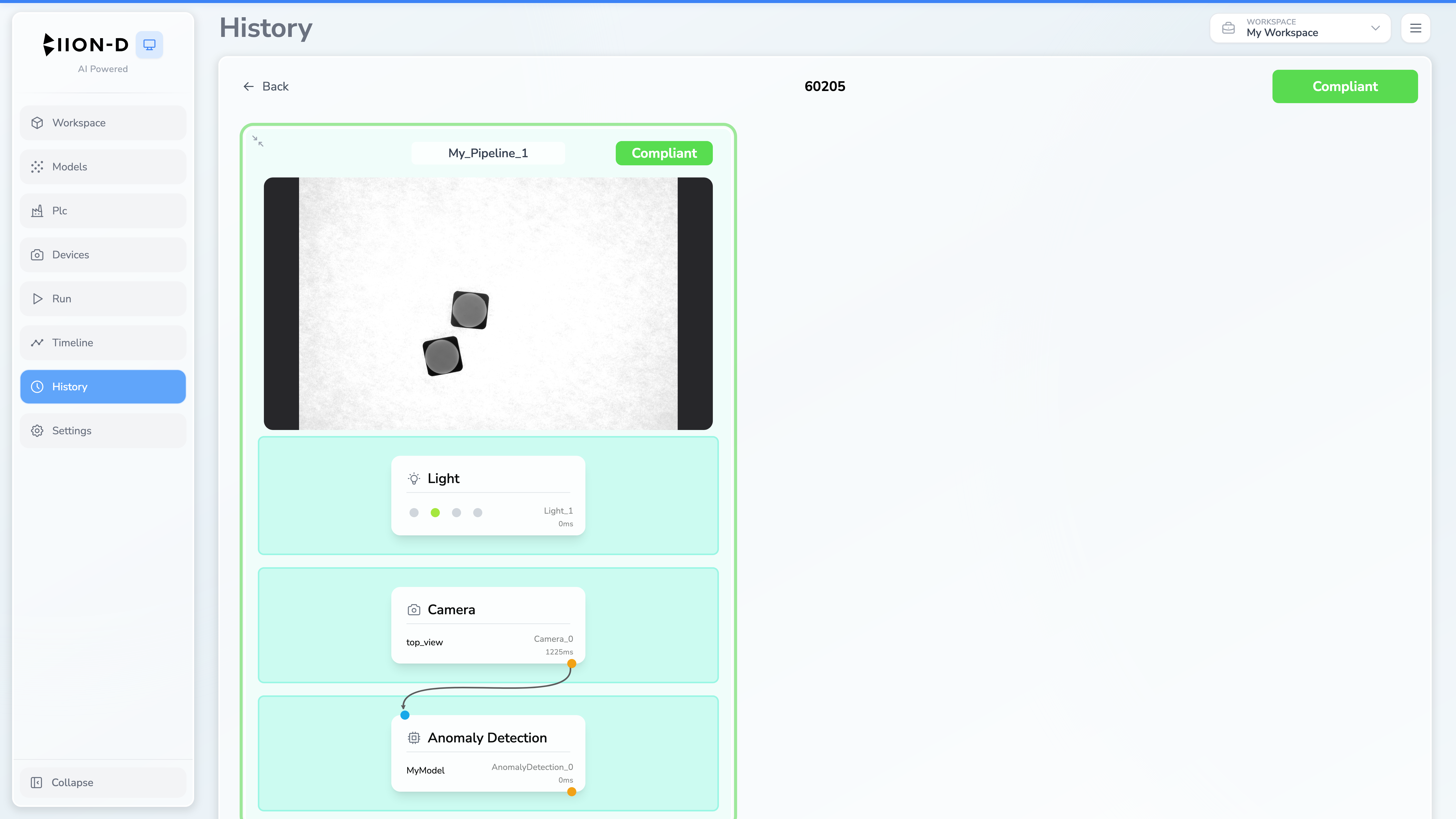Select the first light indicator dot
This screenshot has width=1456, height=819.
pos(414,513)
